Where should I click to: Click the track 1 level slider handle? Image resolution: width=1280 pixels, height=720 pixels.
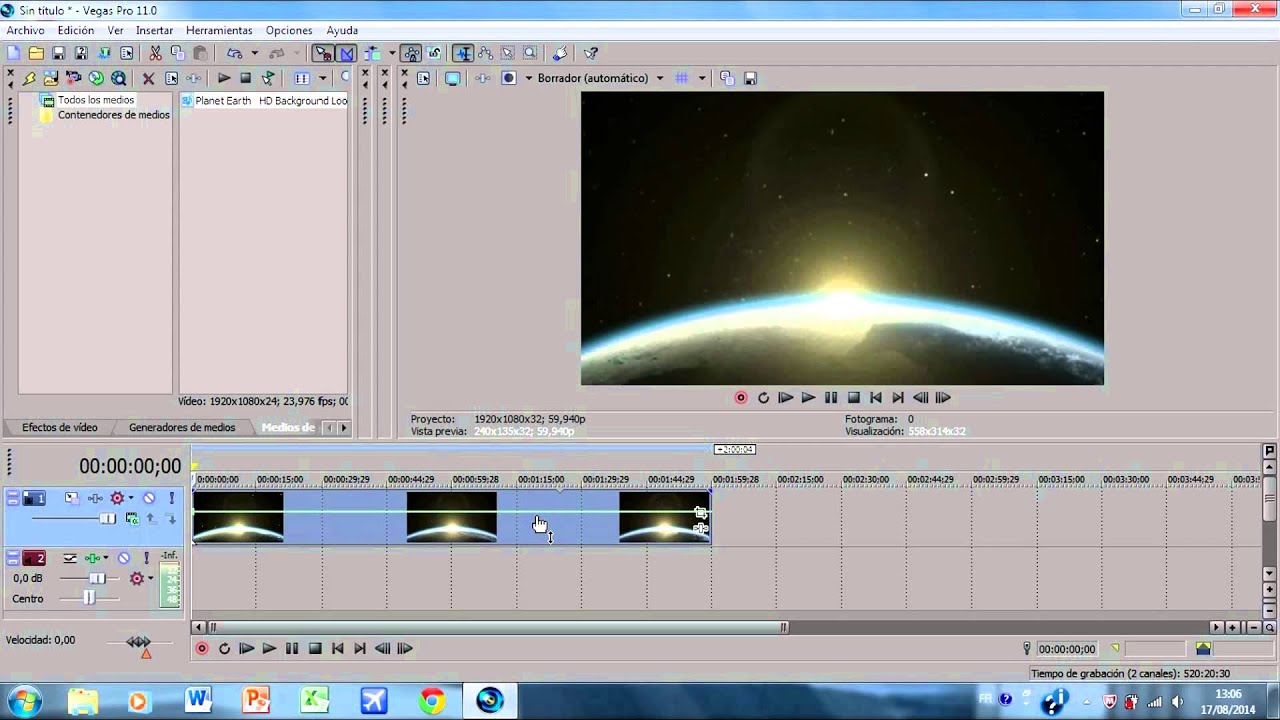107,518
